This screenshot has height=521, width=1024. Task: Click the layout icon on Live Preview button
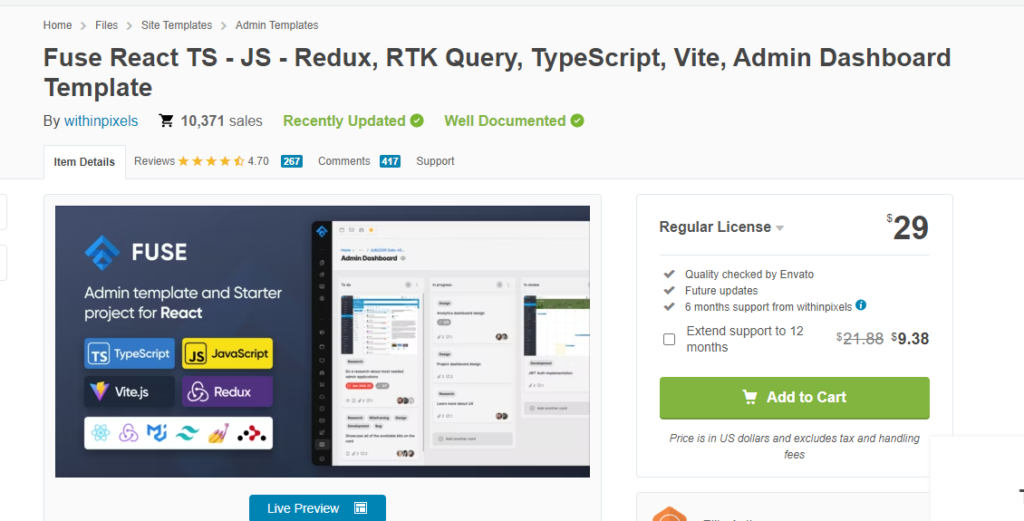[361, 508]
